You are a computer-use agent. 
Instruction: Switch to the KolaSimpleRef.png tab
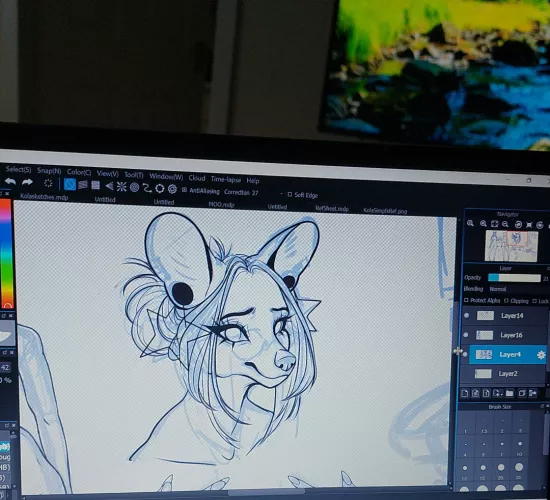(385, 211)
